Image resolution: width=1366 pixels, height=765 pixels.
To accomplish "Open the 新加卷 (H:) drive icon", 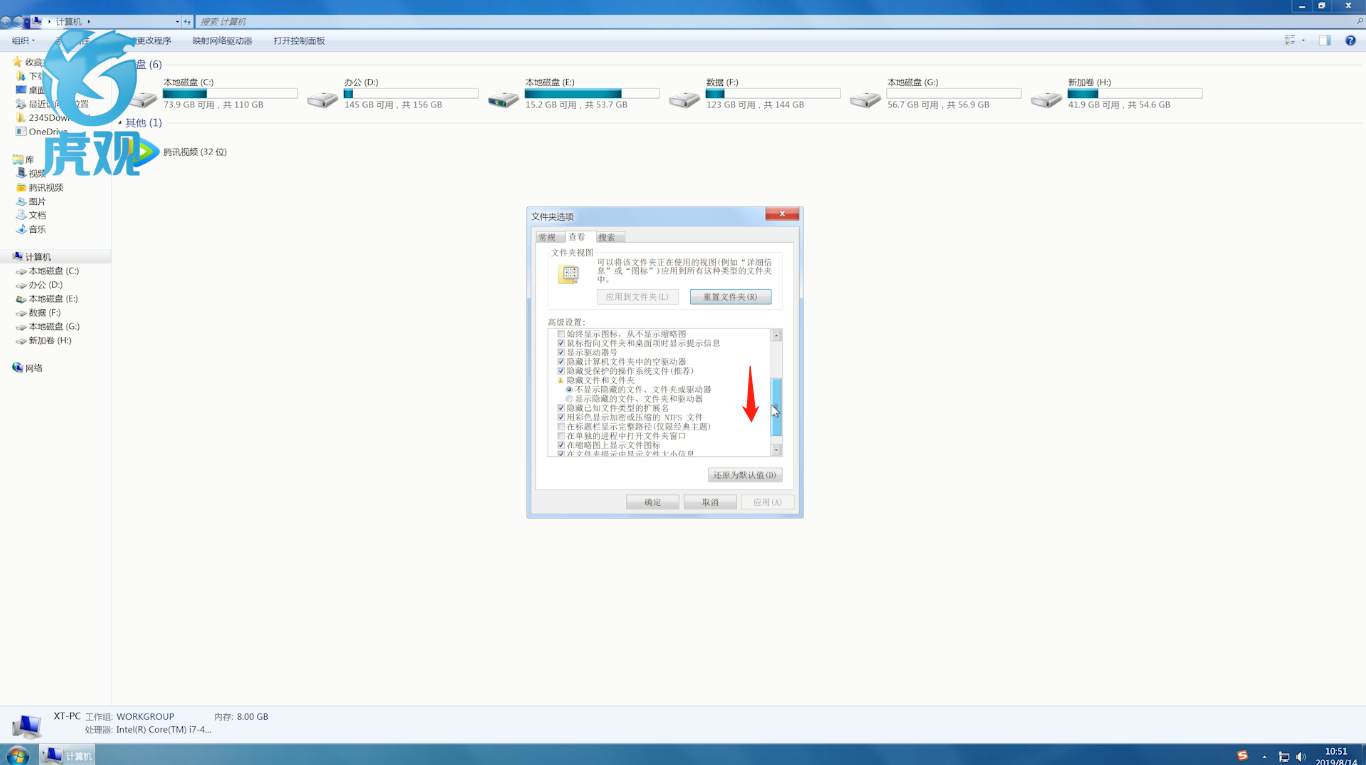I will (x=1046, y=99).
